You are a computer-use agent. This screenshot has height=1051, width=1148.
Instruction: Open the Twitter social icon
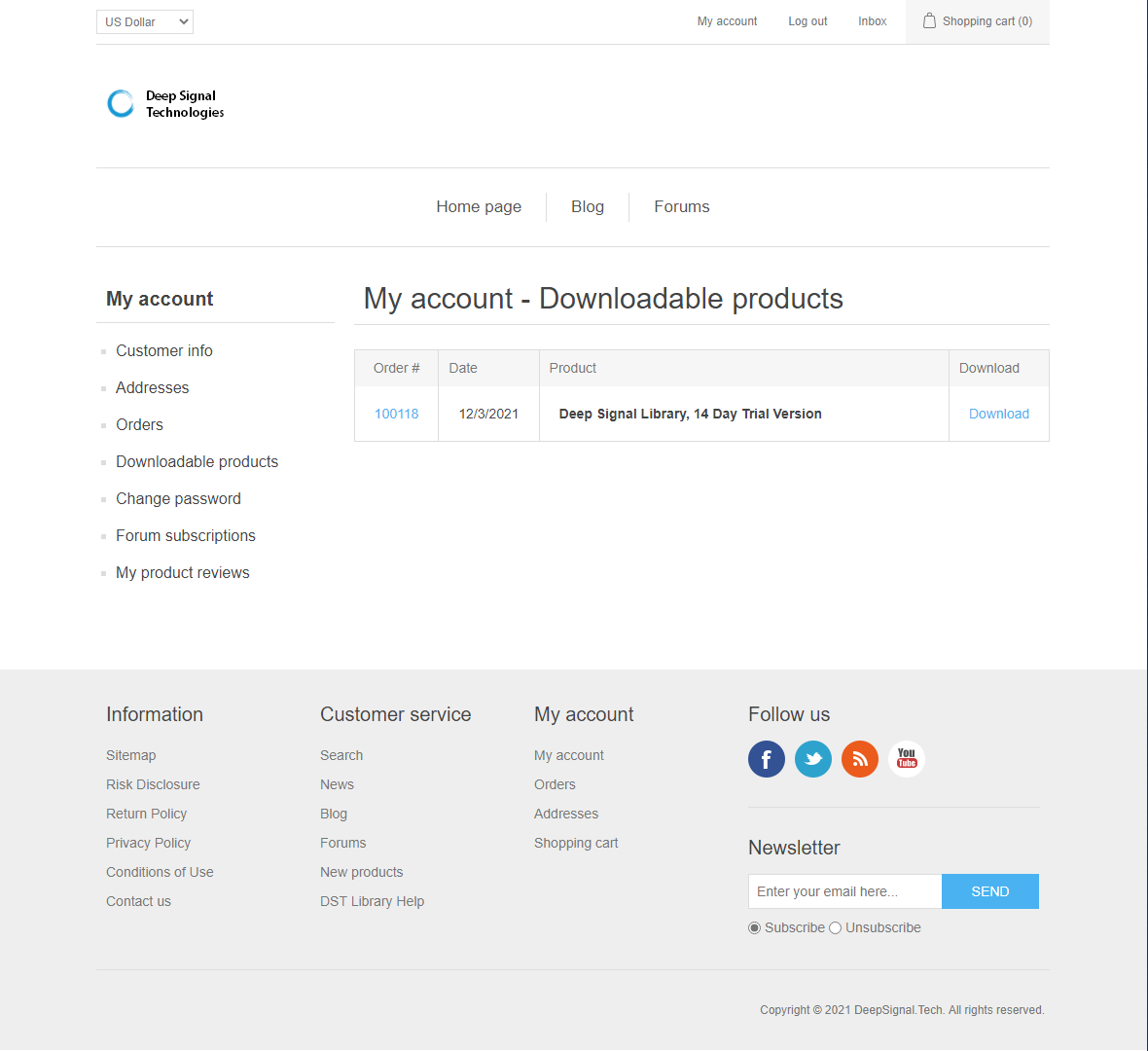coord(812,759)
